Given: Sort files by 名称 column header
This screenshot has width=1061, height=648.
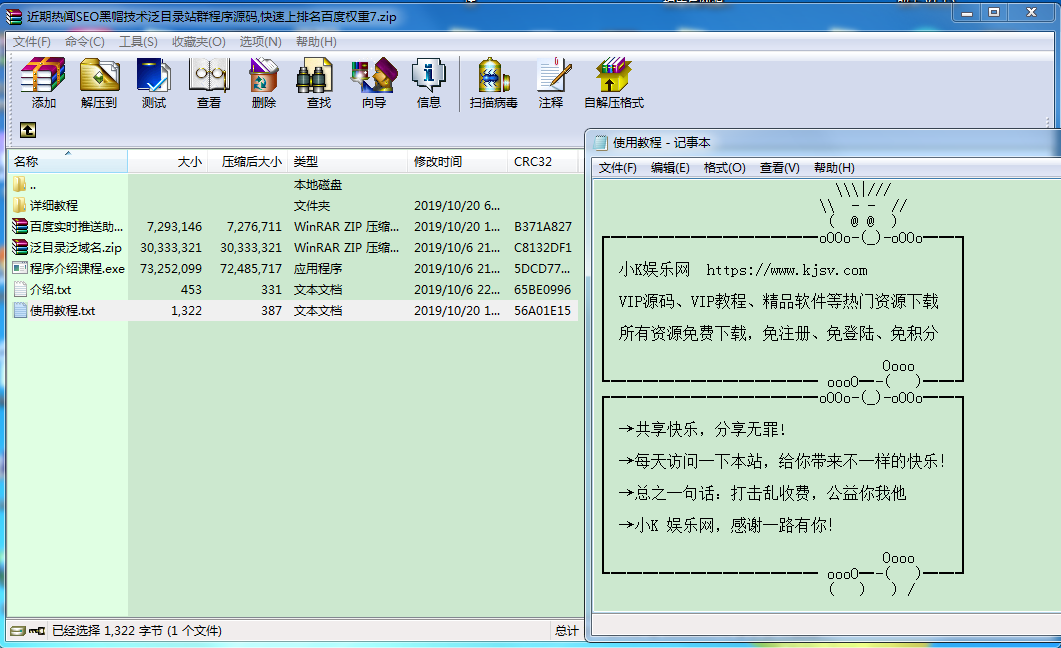Looking at the screenshot, I should 67,162.
